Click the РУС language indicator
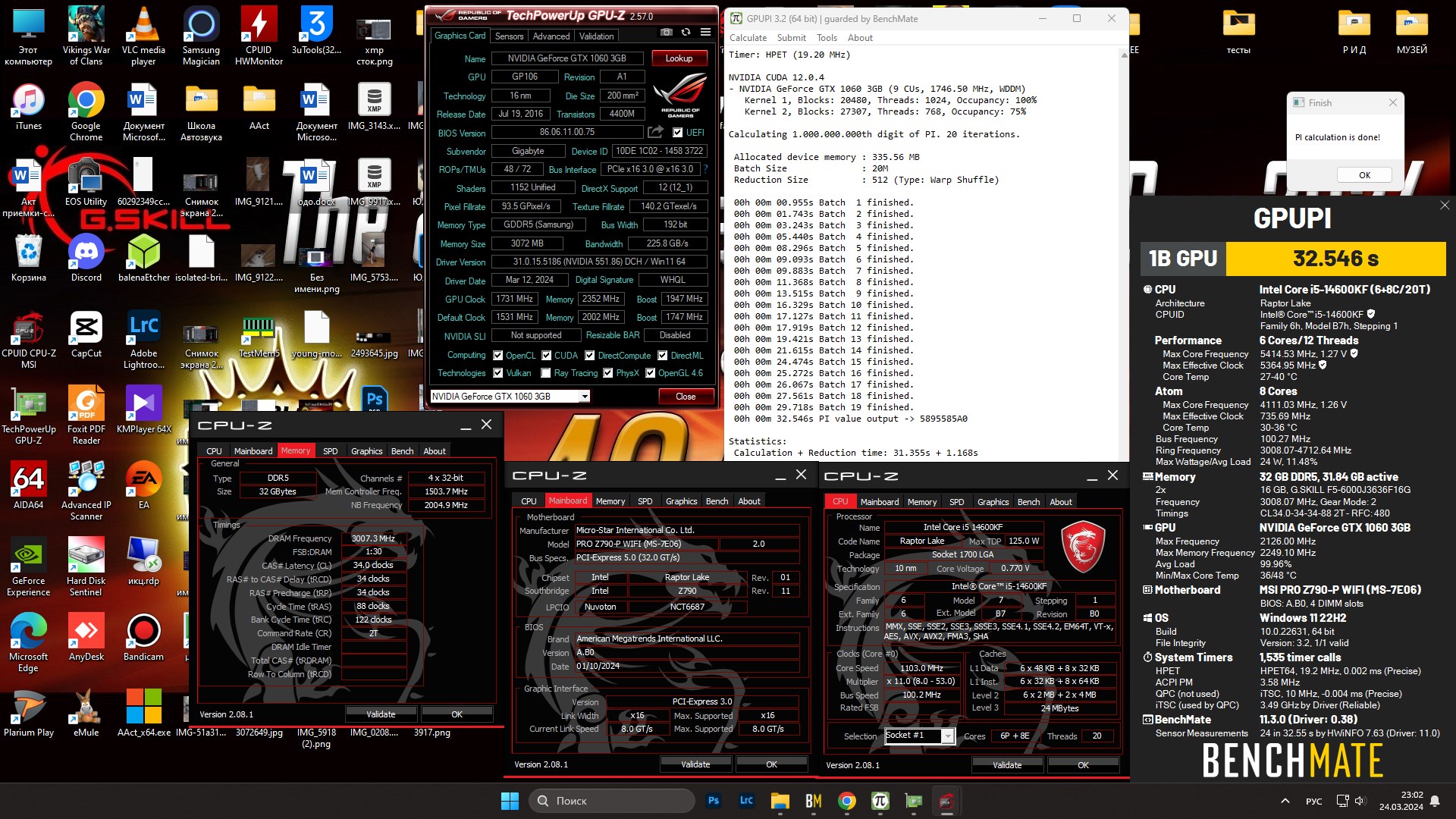The height and width of the screenshot is (819, 1456). [1314, 802]
